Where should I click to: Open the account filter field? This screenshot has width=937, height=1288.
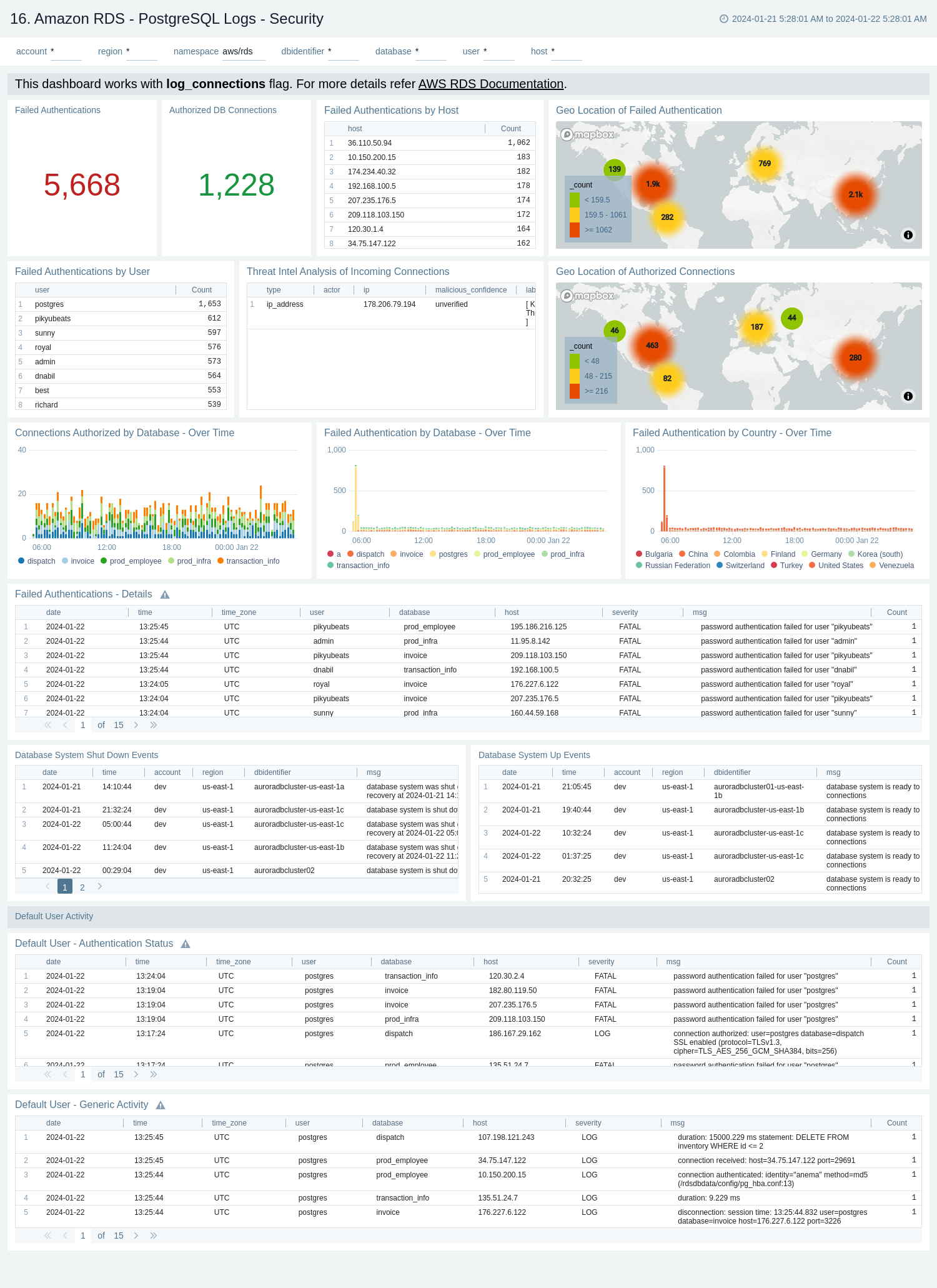point(66,52)
